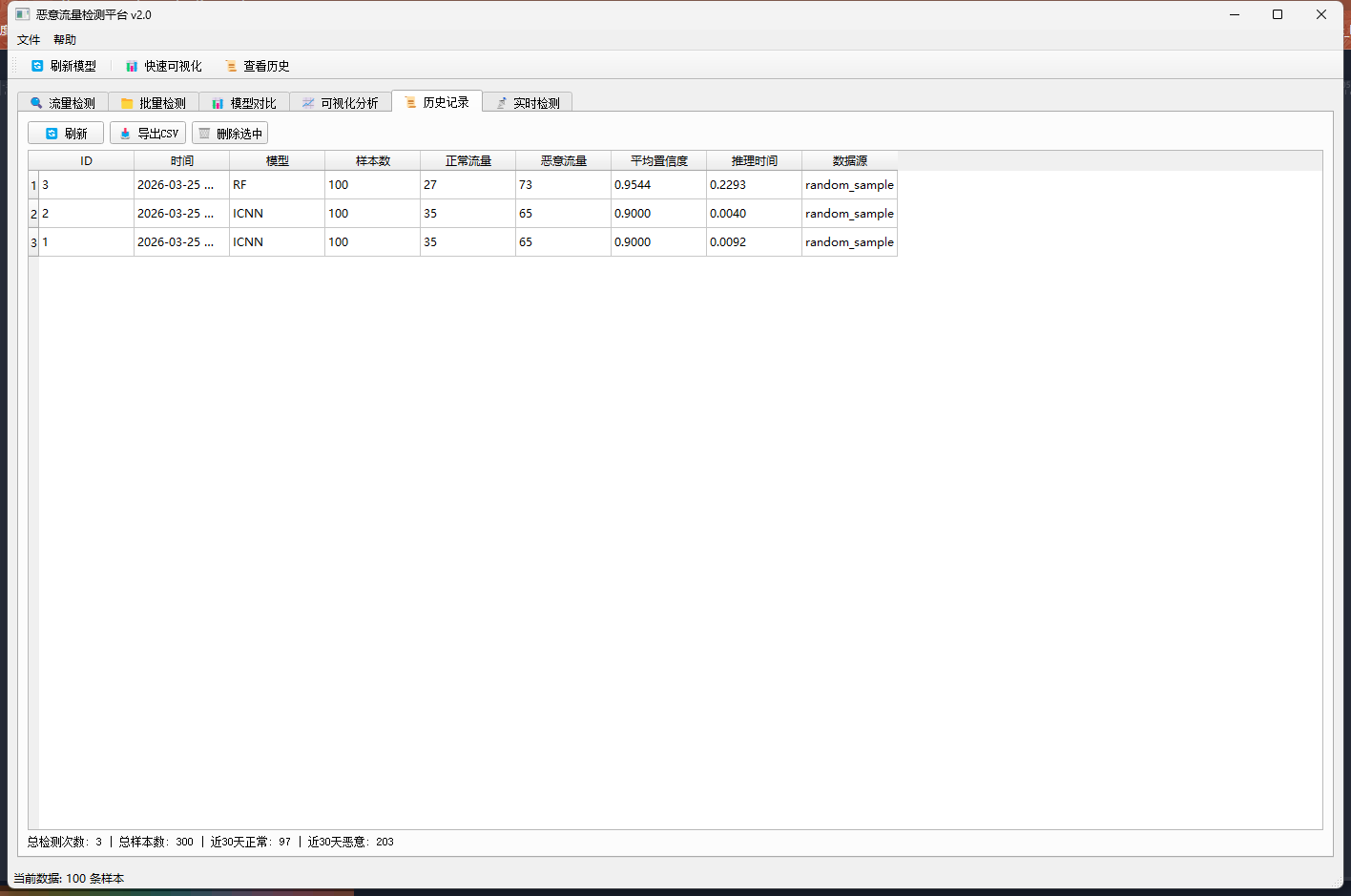
Task: Click the 刷新模型 toolbar button
Action: click(64, 66)
